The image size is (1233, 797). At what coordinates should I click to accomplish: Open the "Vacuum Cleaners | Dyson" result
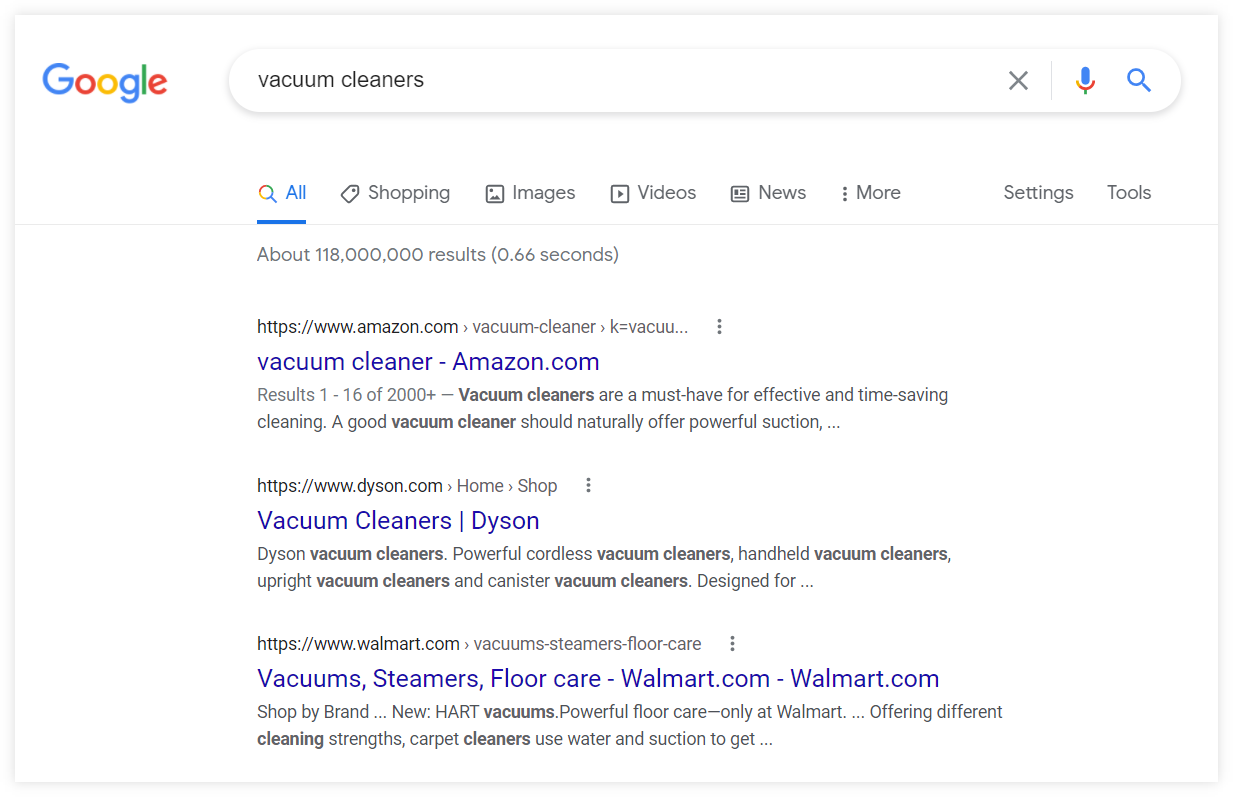click(x=398, y=521)
